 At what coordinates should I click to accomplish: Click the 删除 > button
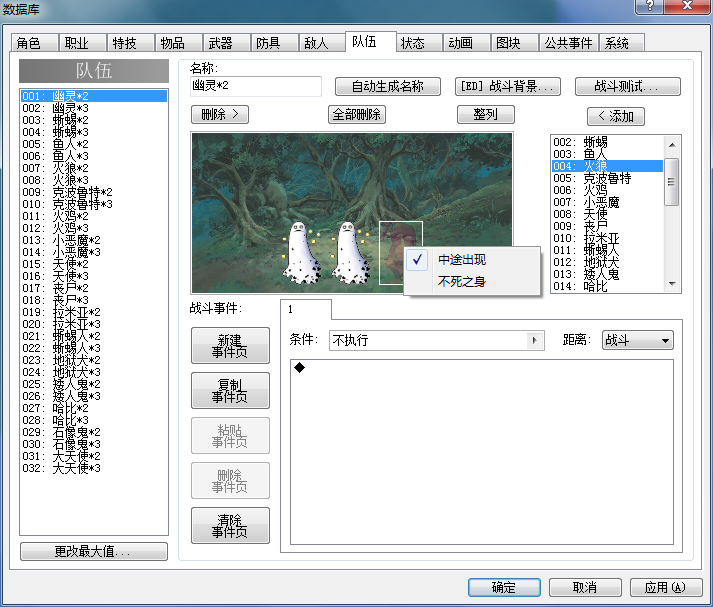[220, 115]
